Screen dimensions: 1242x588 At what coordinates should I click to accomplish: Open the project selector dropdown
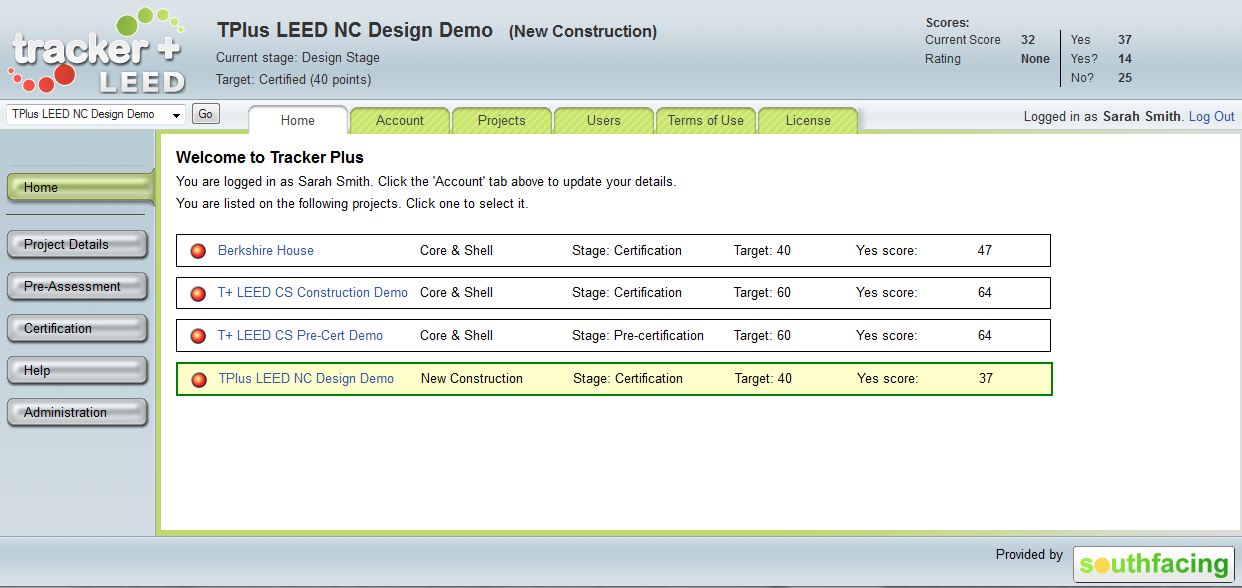click(96, 114)
